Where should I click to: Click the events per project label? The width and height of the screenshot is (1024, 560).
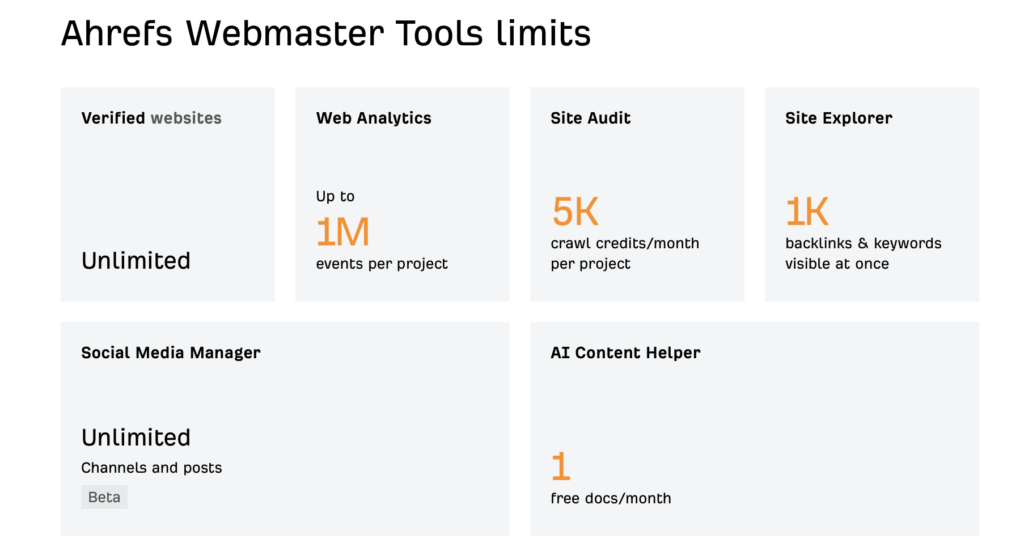click(x=382, y=264)
